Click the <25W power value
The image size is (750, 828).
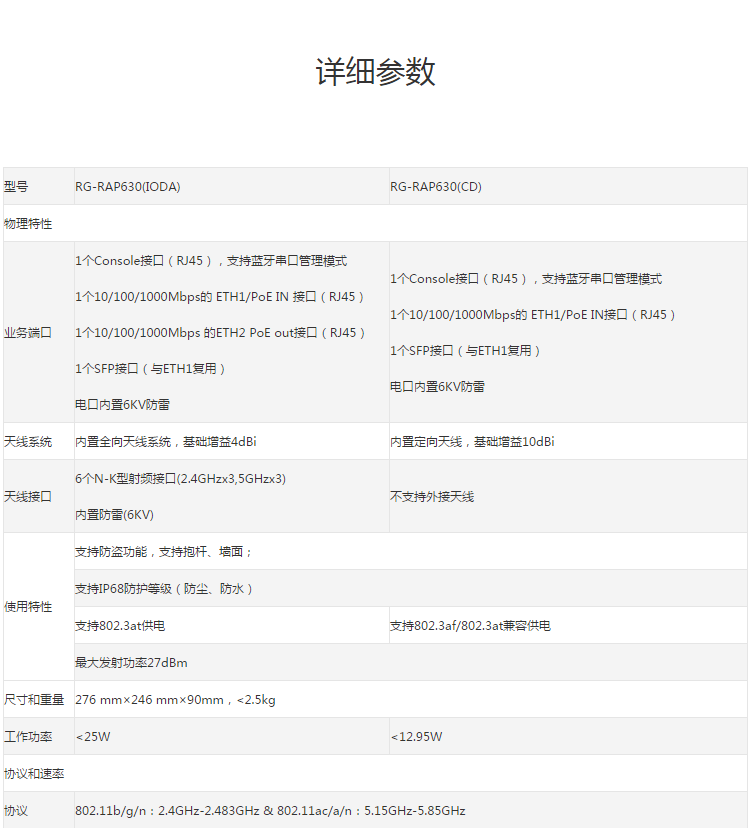point(93,737)
